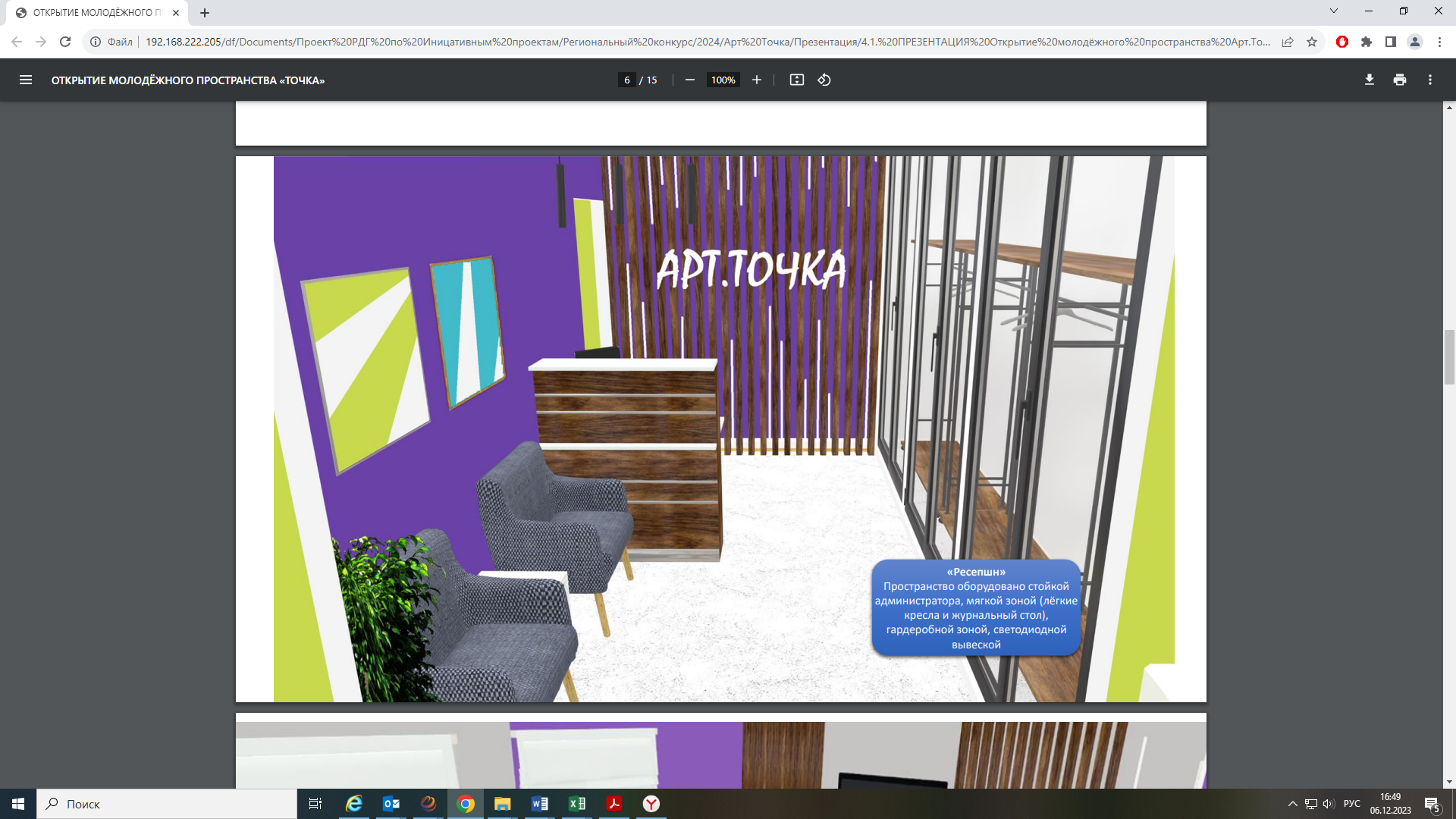Click the page number input field
The image size is (1456, 819).
click(x=626, y=80)
